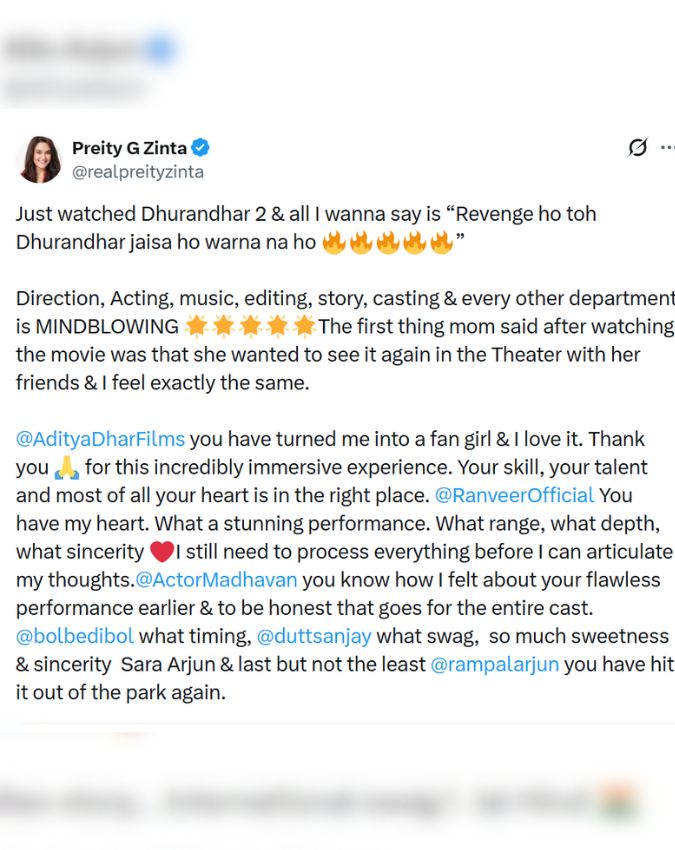The image size is (675, 850).
Task: Click the first fire emoji in the tweet
Action: tap(334, 242)
